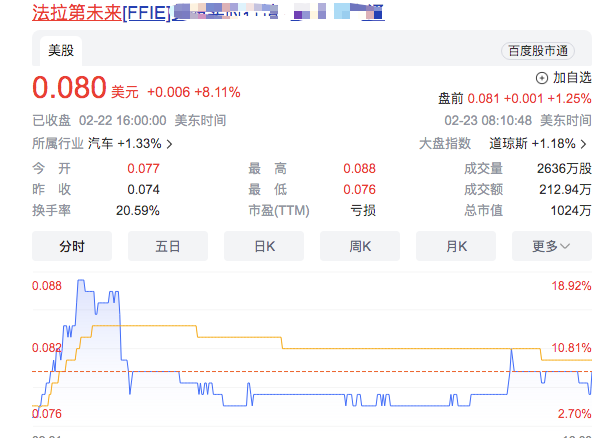The width and height of the screenshot is (605, 438).
Task: Switch to the 分时 chart tab
Action: [x=72, y=246]
